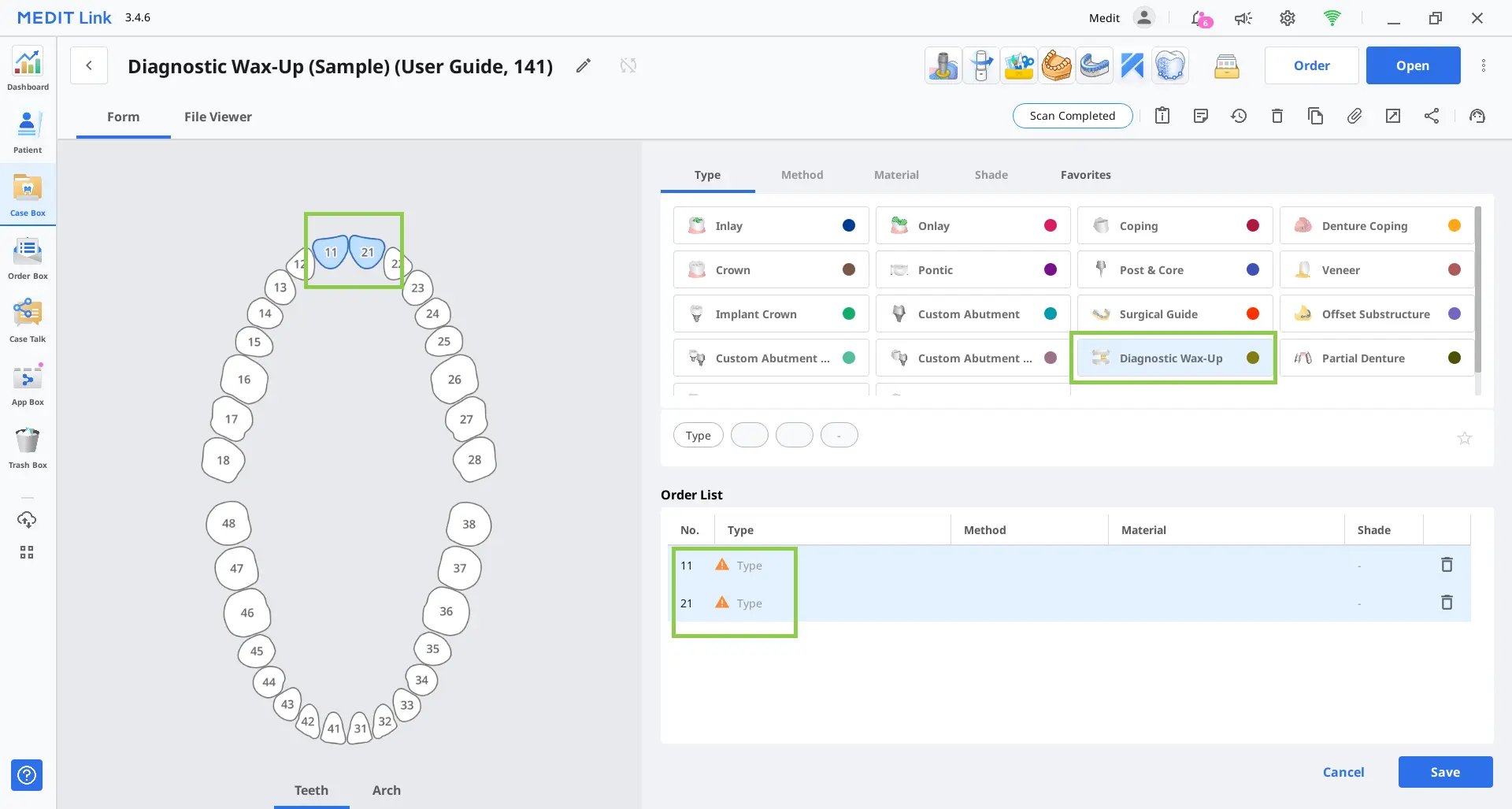
Task: Click the Scan Completed status button
Action: 1072,116
